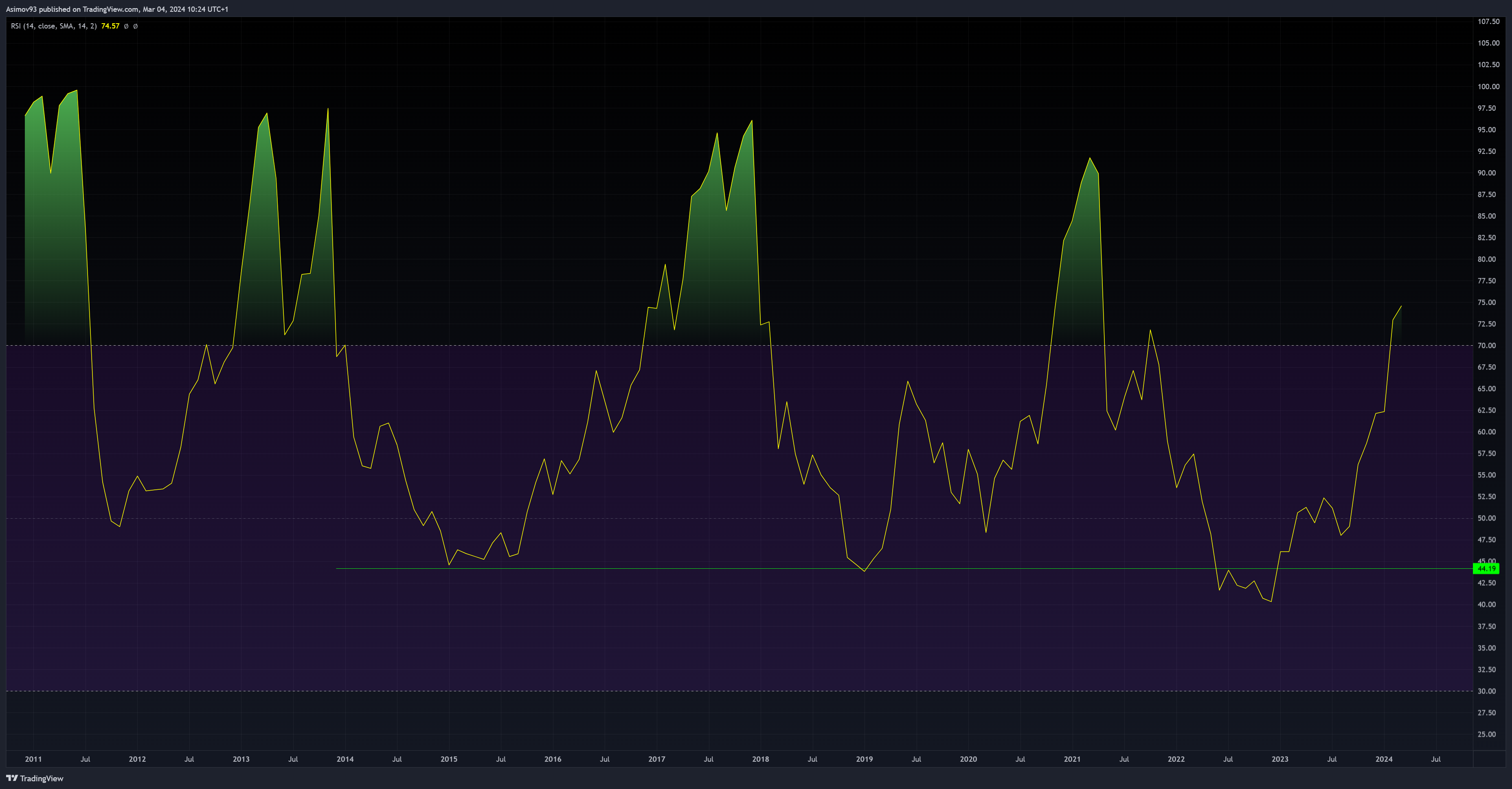The image size is (1512, 789).
Task: Click the 30.00 level on the price scale
Action: tap(1486, 691)
